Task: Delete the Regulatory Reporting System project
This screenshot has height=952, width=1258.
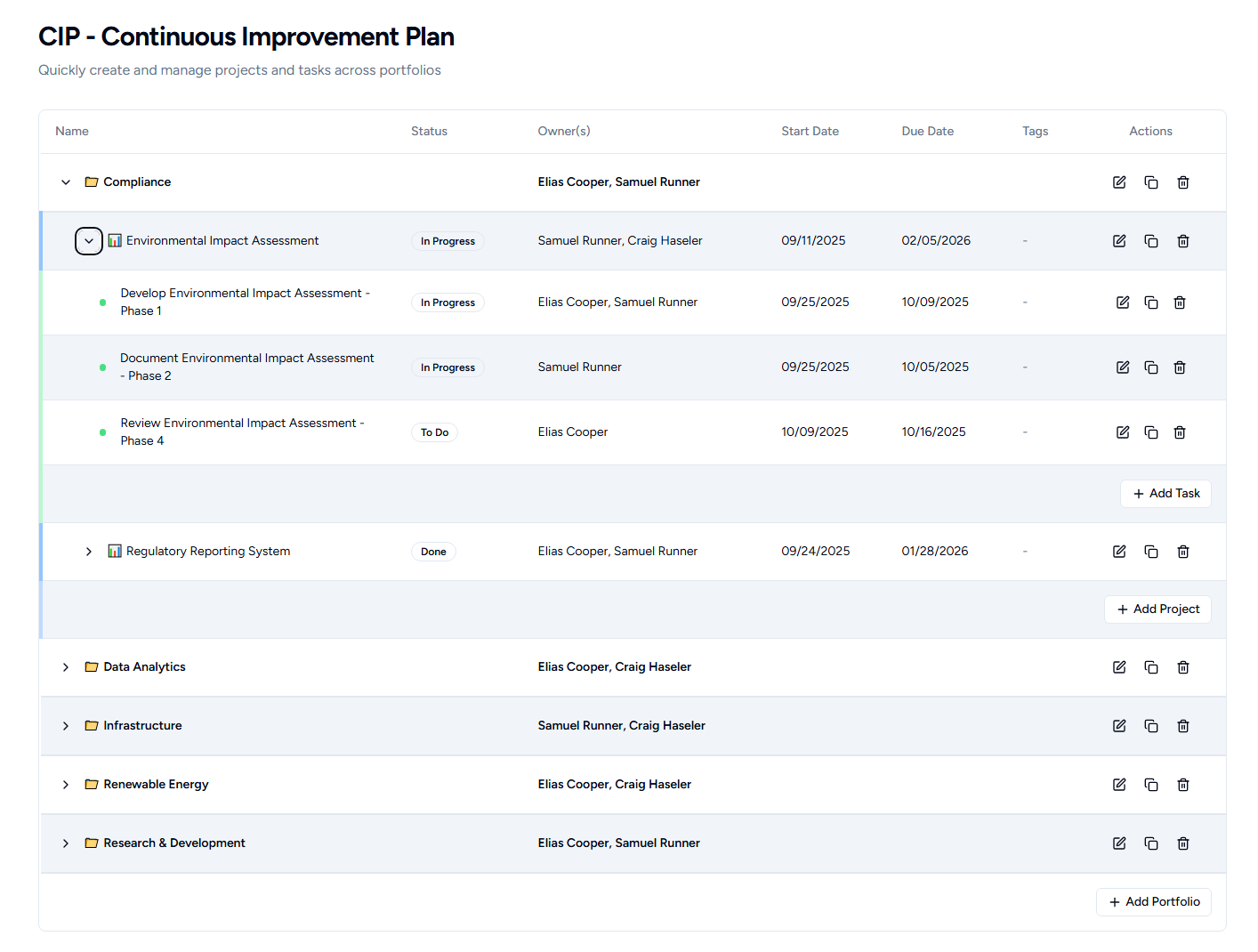Action: [1183, 552]
